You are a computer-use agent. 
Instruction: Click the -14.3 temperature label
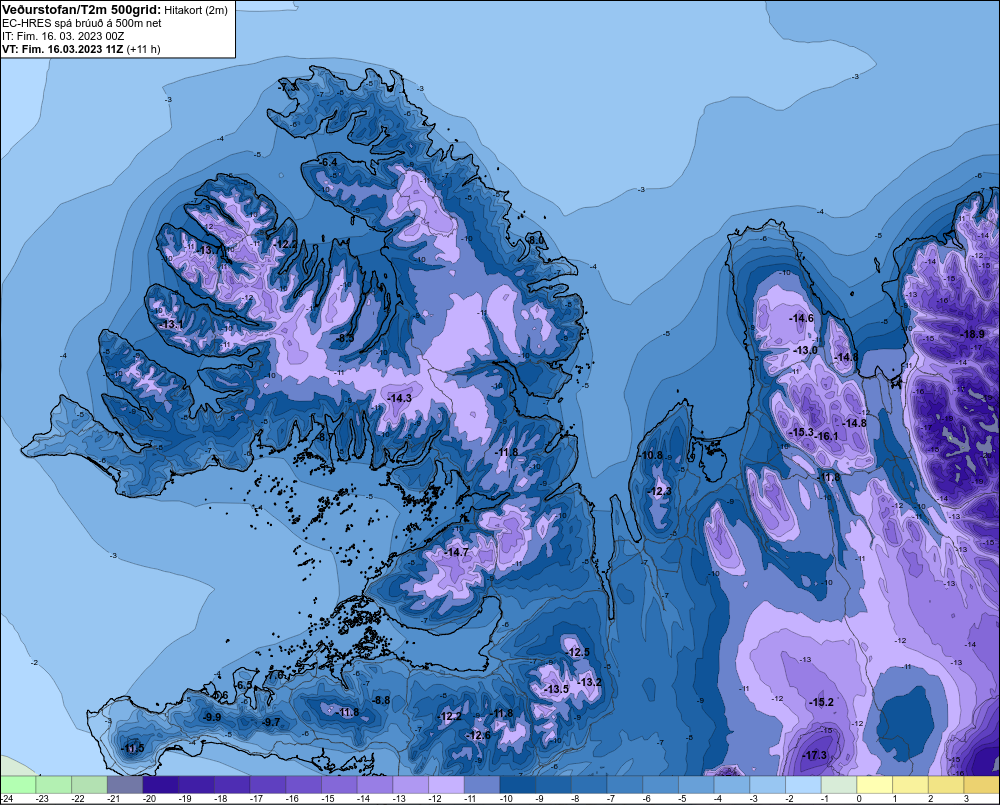click(400, 398)
